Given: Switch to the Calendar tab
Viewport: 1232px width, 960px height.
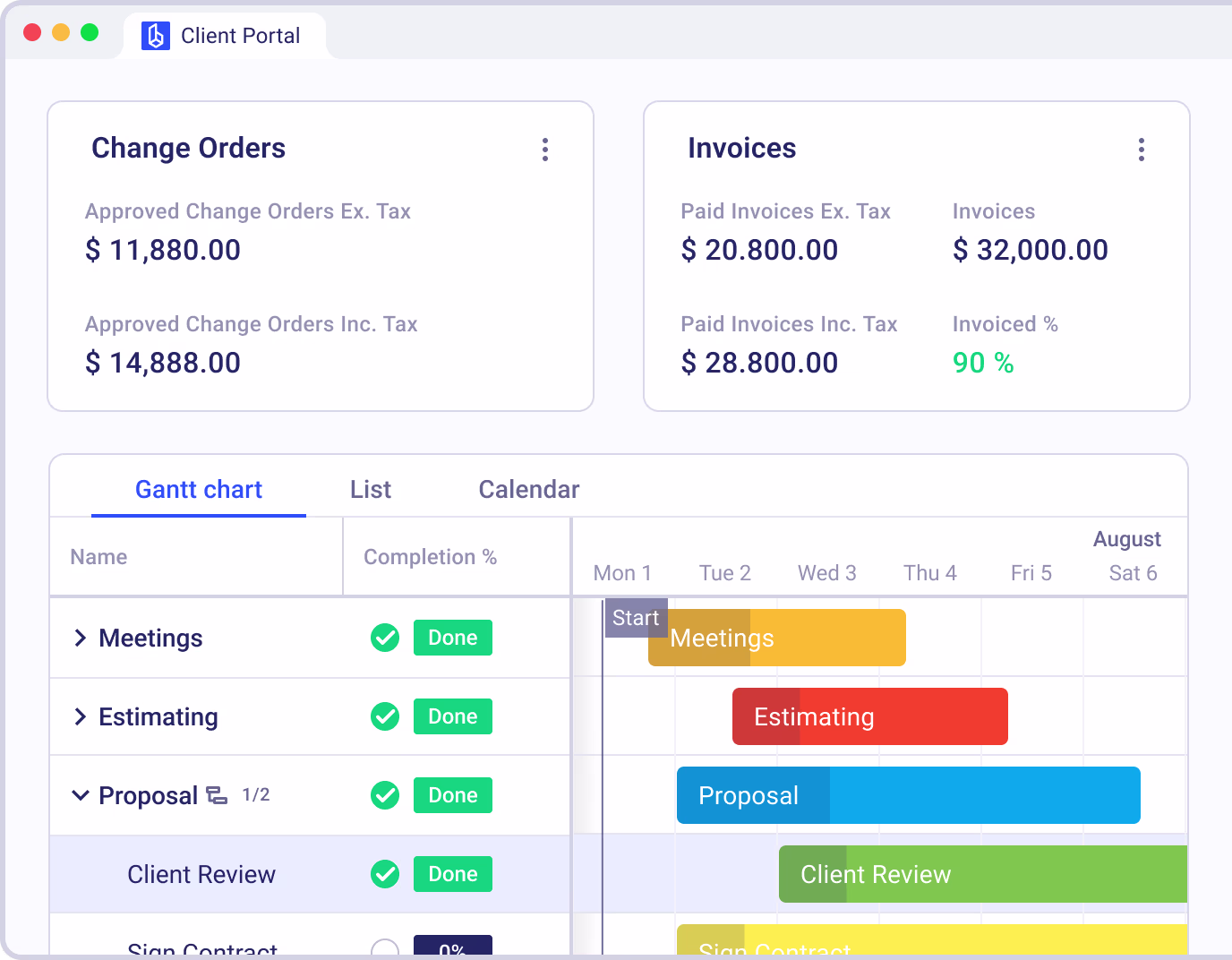Looking at the screenshot, I should pyautogui.click(x=529, y=489).
